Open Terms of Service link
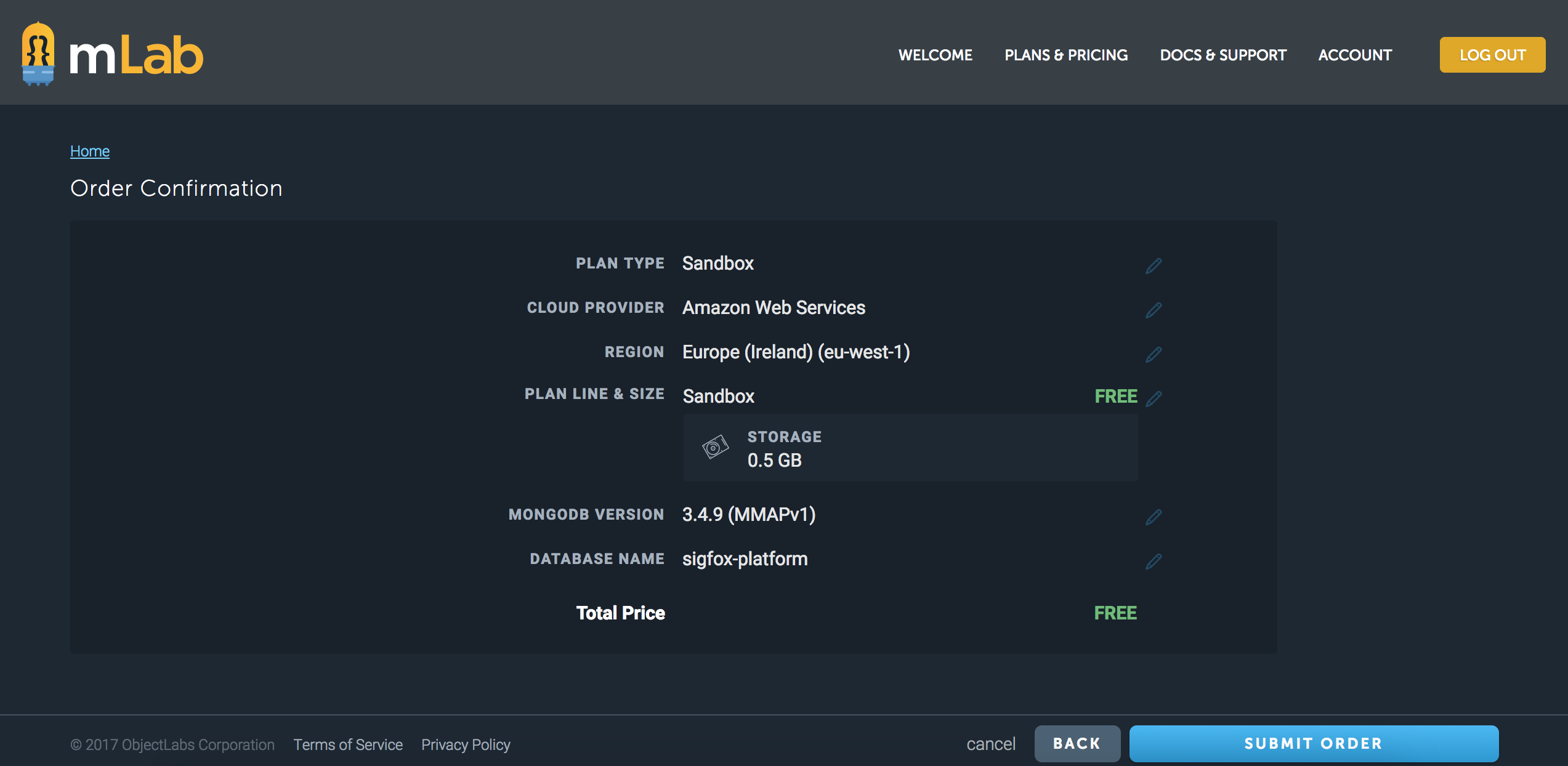Screen dimensions: 1568x766 click(x=348, y=744)
